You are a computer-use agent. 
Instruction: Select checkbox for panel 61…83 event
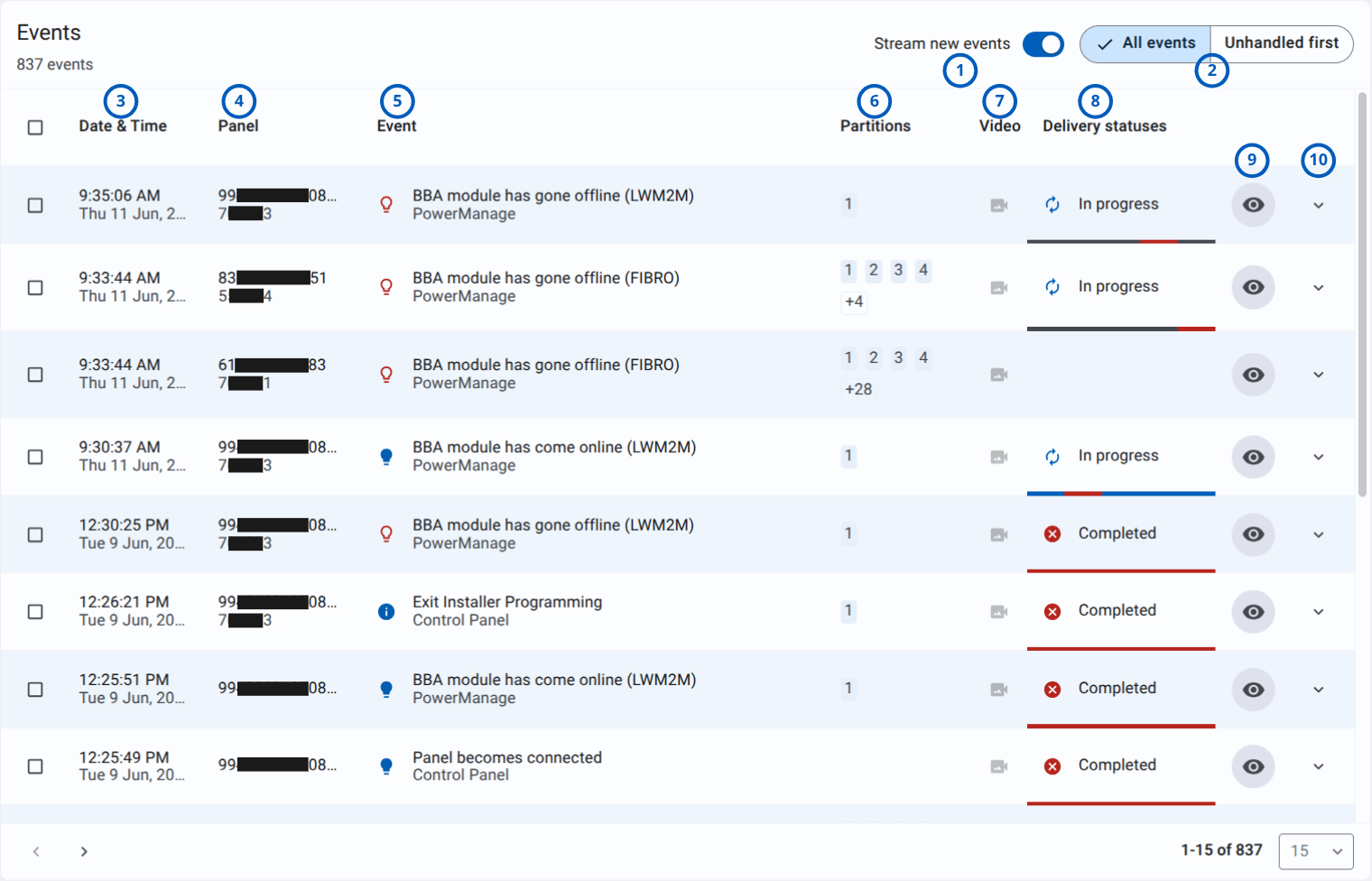(x=35, y=375)
